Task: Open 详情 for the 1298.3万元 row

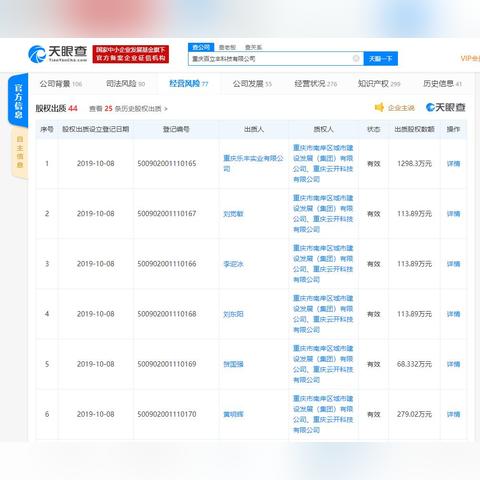Action: [453, 164]
